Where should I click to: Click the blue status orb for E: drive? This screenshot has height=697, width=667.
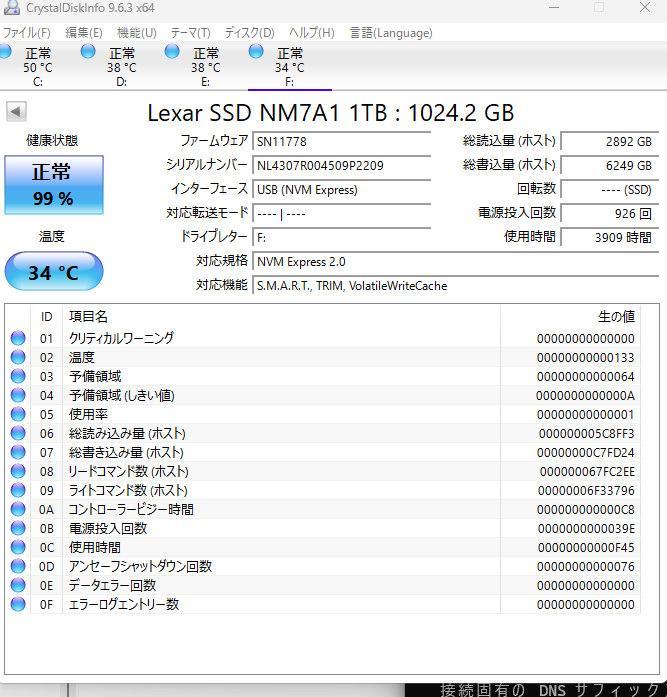[172, 52]
